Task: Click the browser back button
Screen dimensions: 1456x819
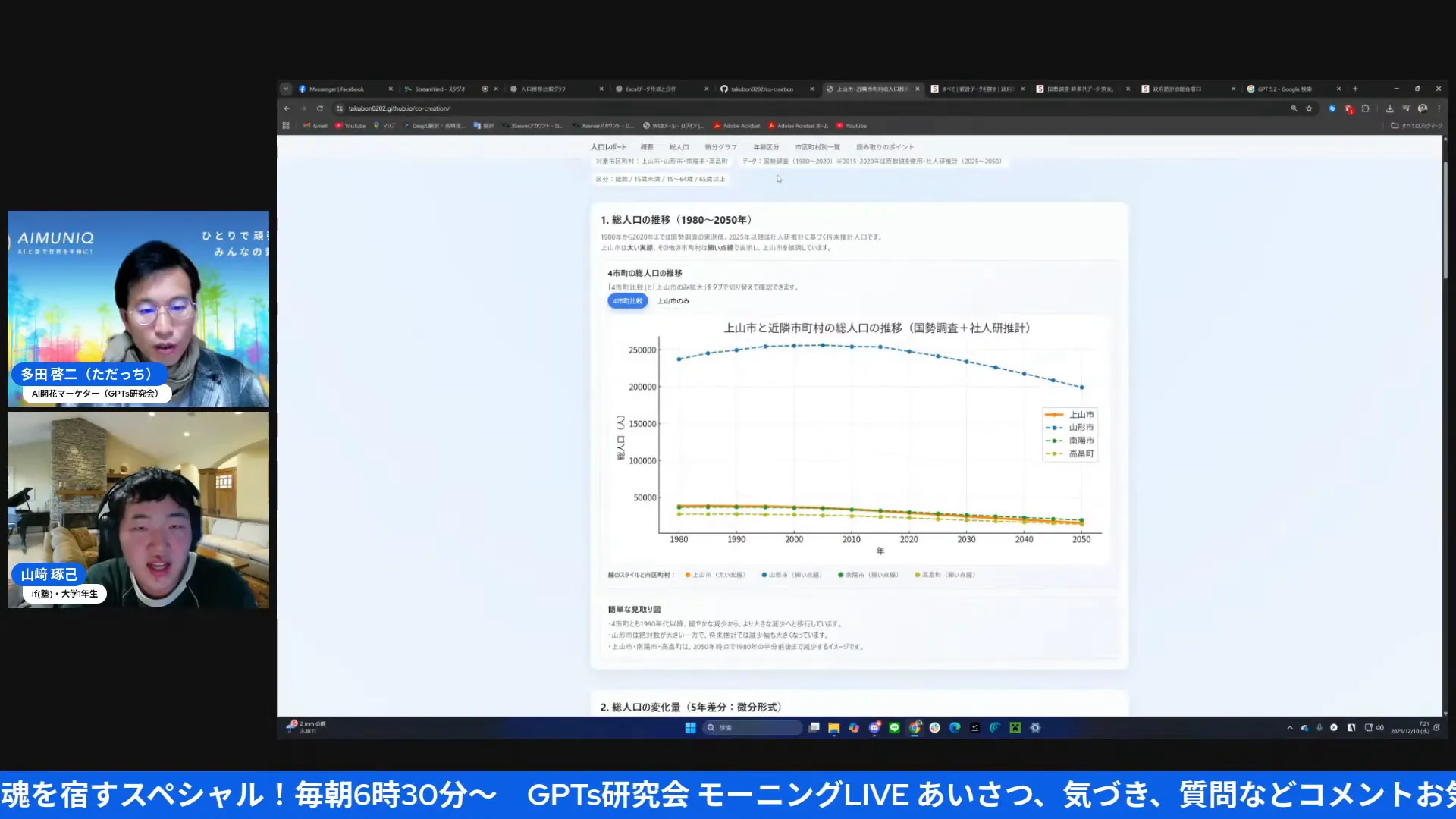Action: coord(287,108)
